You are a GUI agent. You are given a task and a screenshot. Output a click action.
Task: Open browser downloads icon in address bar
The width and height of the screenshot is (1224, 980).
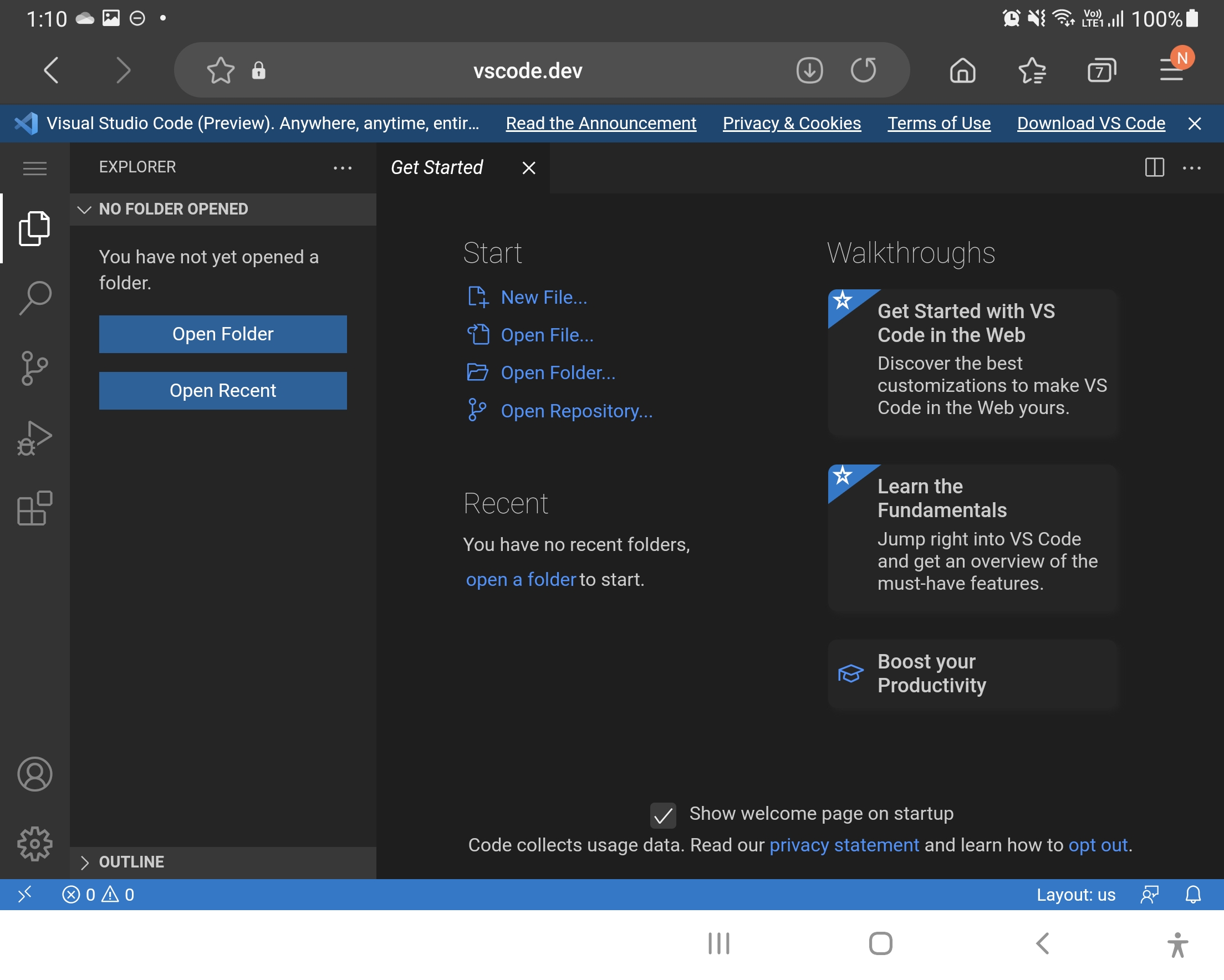809,70
